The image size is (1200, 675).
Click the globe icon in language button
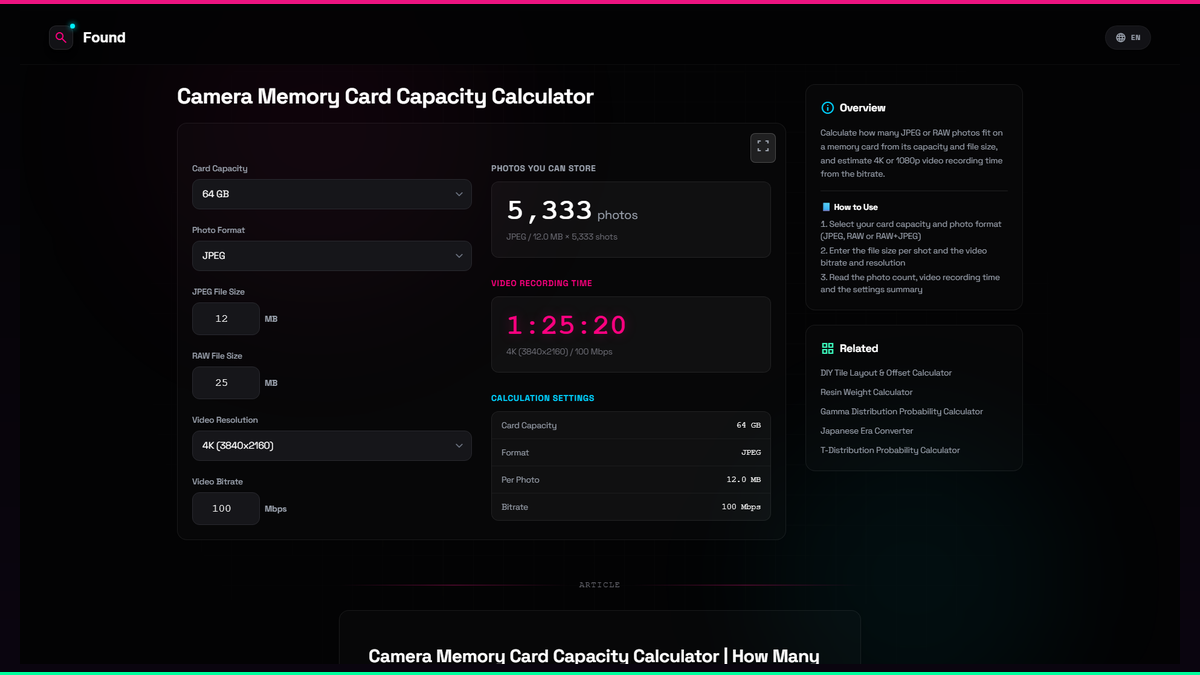pos(1121,38)
